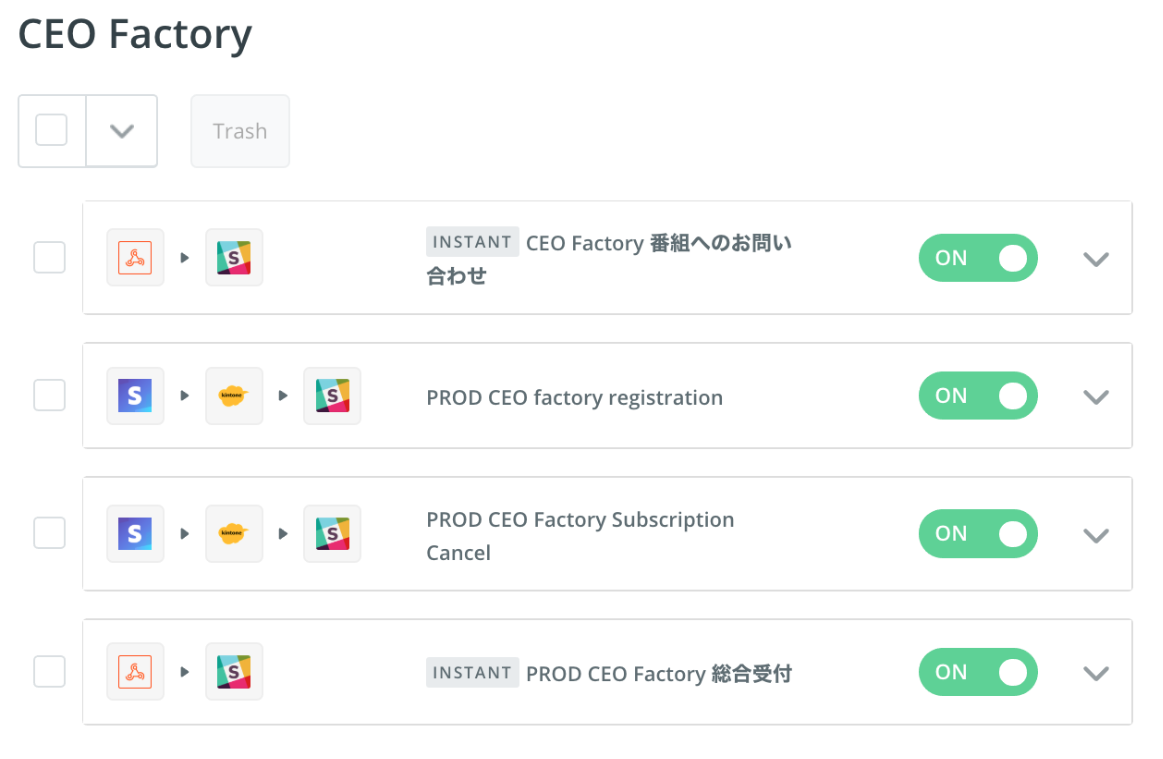
Task: Click kintone icon in PROD CEO factory registration row
Action: 234,395
